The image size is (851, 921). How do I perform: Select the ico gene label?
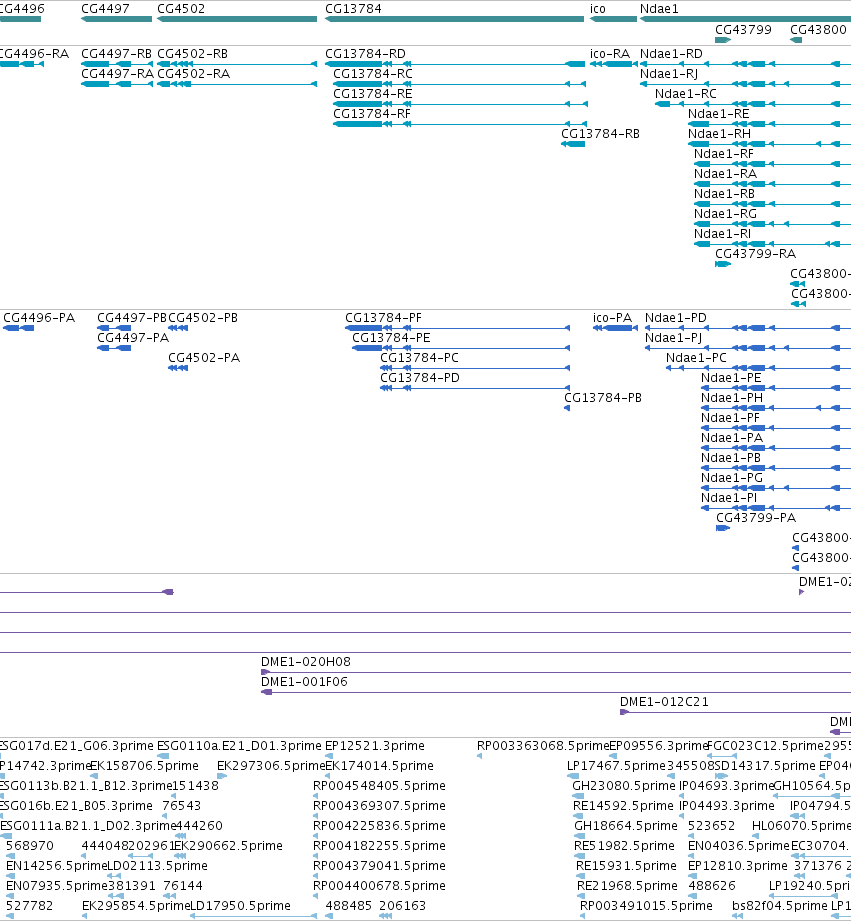tap(598, 9)
